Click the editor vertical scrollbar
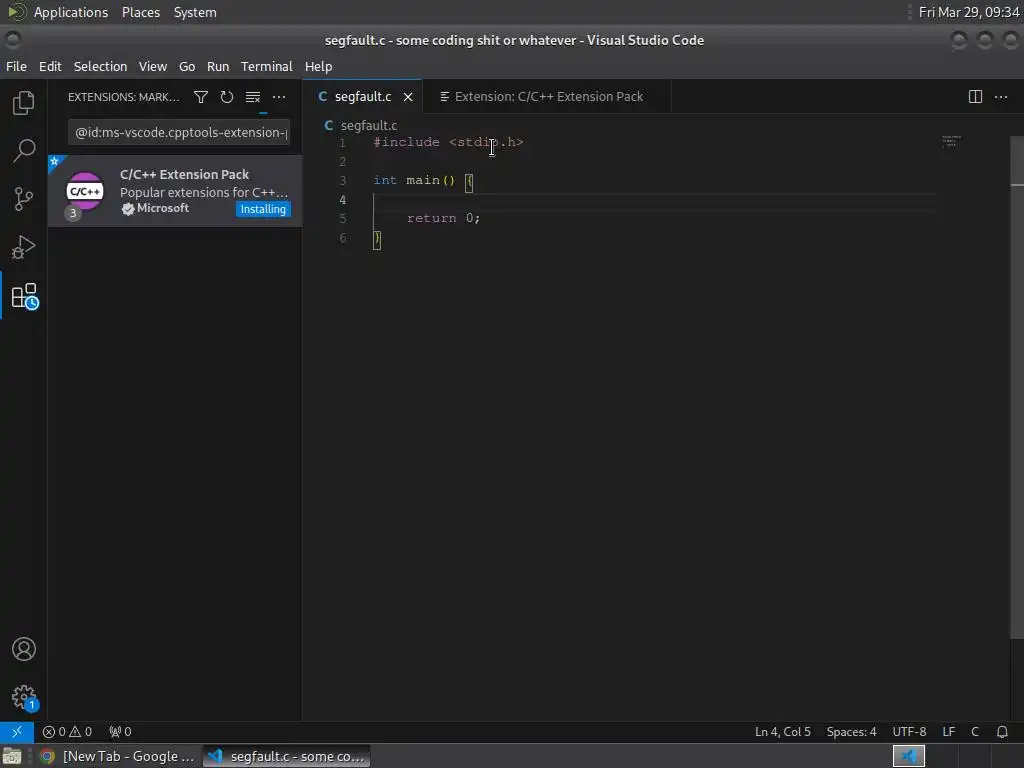Viewport: 1024px width, 768px height. click(x=1017, y=387)
